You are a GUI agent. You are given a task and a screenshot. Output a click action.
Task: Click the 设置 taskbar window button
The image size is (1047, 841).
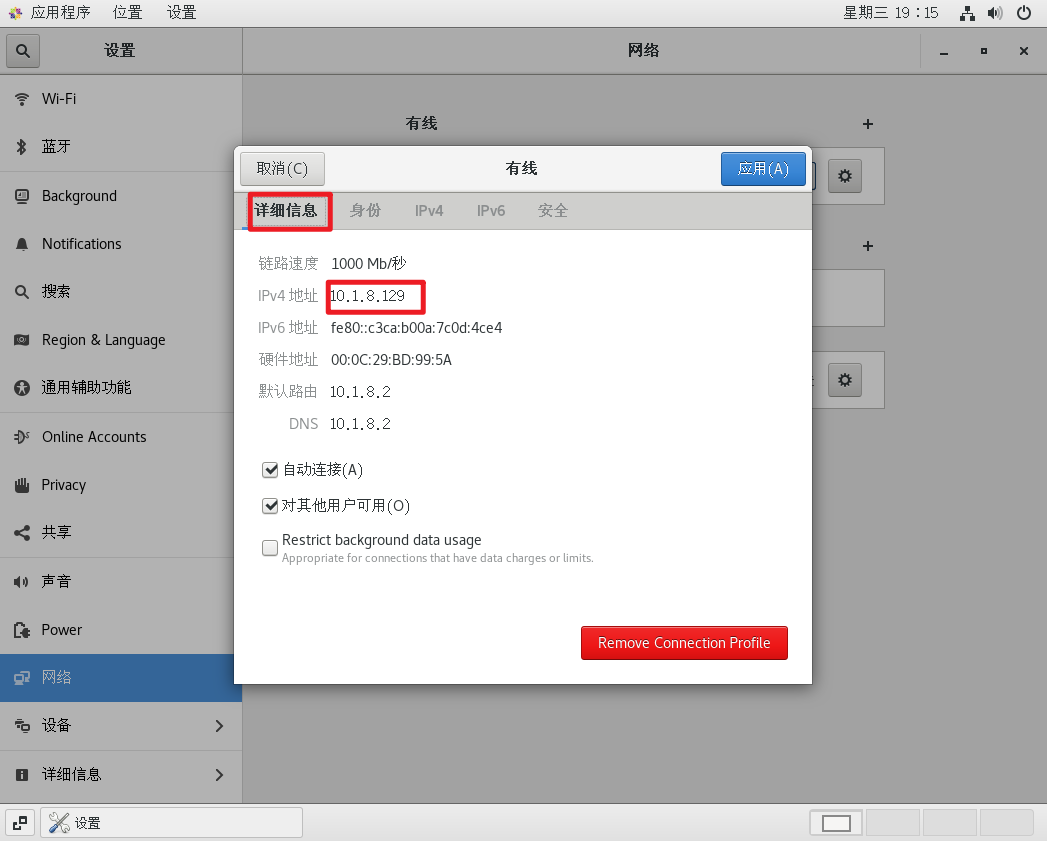(x=172, y=823)
